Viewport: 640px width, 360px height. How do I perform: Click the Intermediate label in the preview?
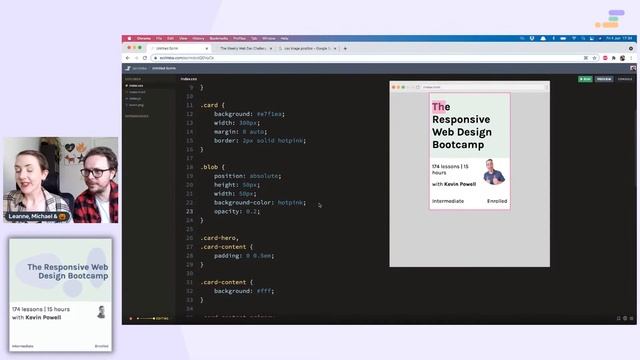pyautogui.click(x=448, y=201)
